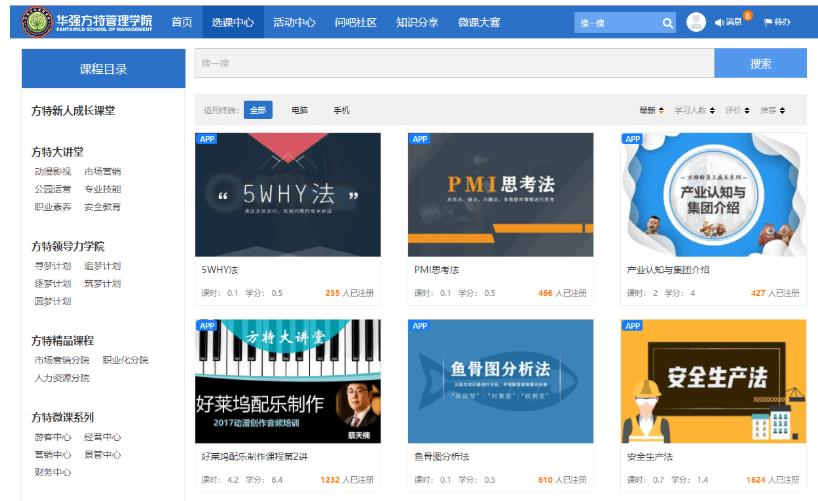818x501 pixels.
Task: Click the main course search input field
Action: pos(454,63)
